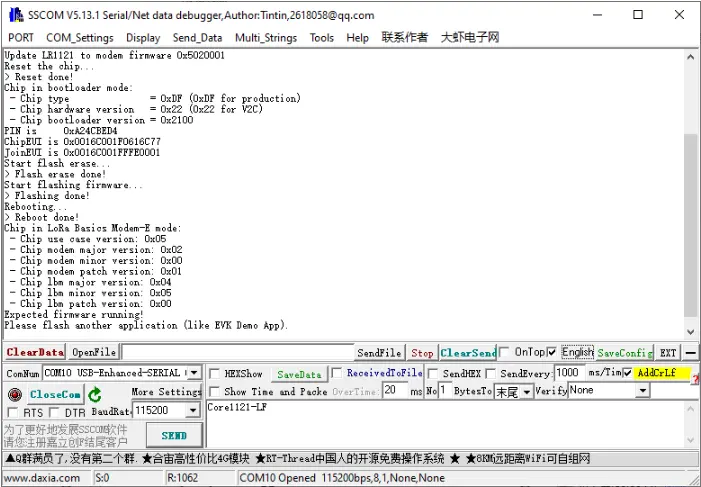The image size is (701, 487).
Task: Click the green refresh ports icon
Action: (x=95, y=394)
